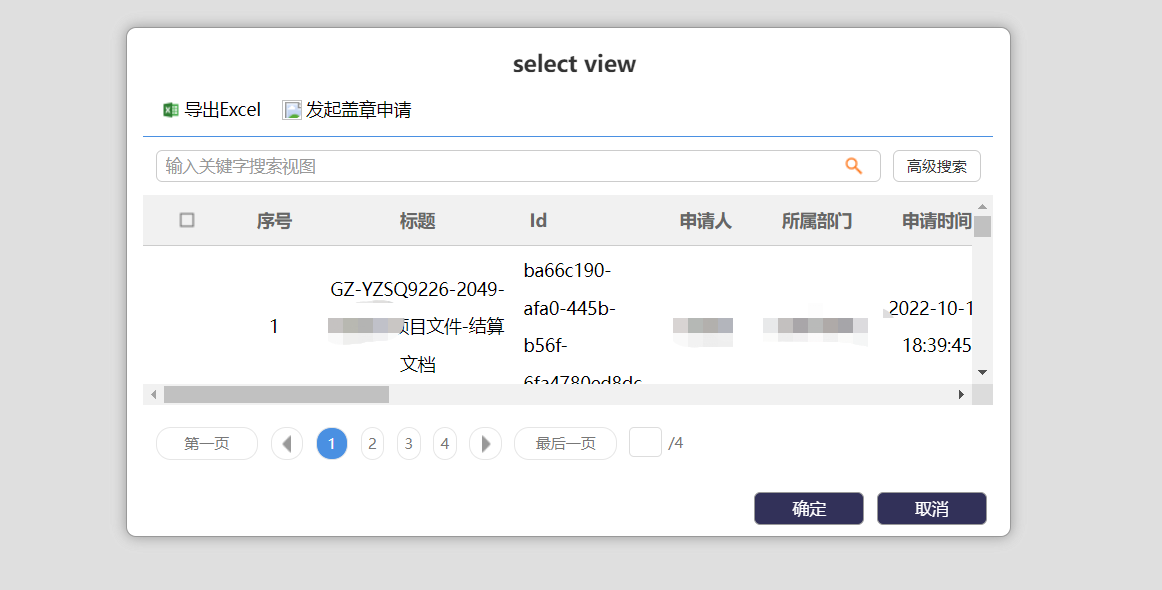Click the orange search magnifier icon

(x=853, y=166)
